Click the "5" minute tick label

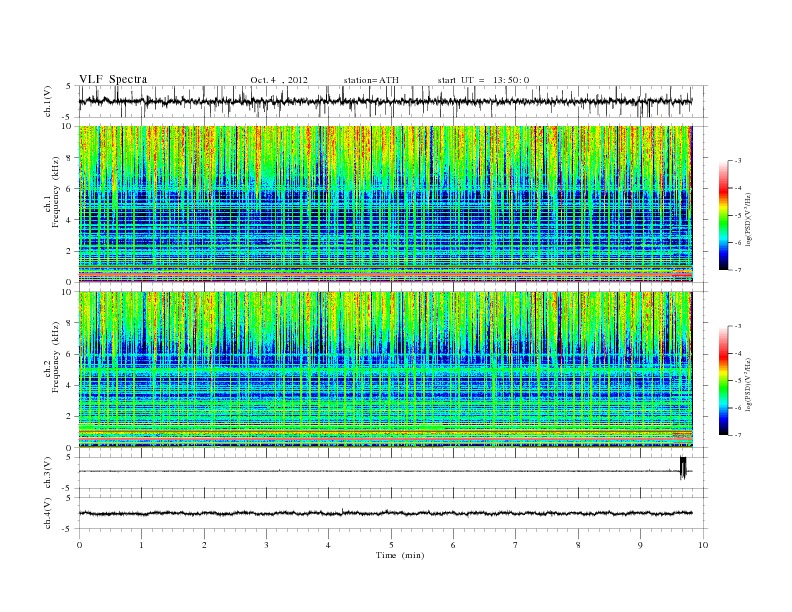coord(391,545)
